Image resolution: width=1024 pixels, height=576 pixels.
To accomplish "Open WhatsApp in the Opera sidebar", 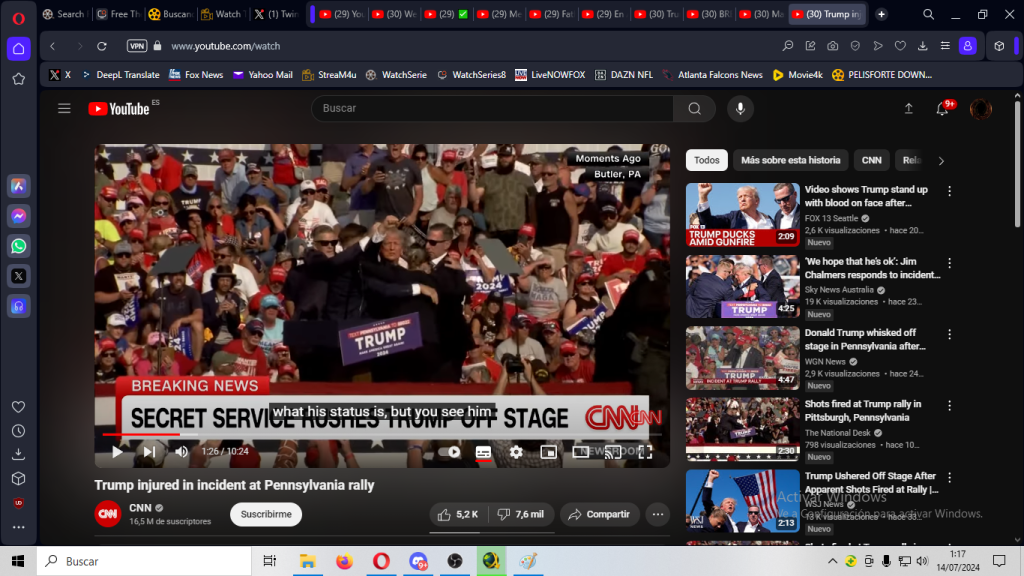I will coord(18,246).
